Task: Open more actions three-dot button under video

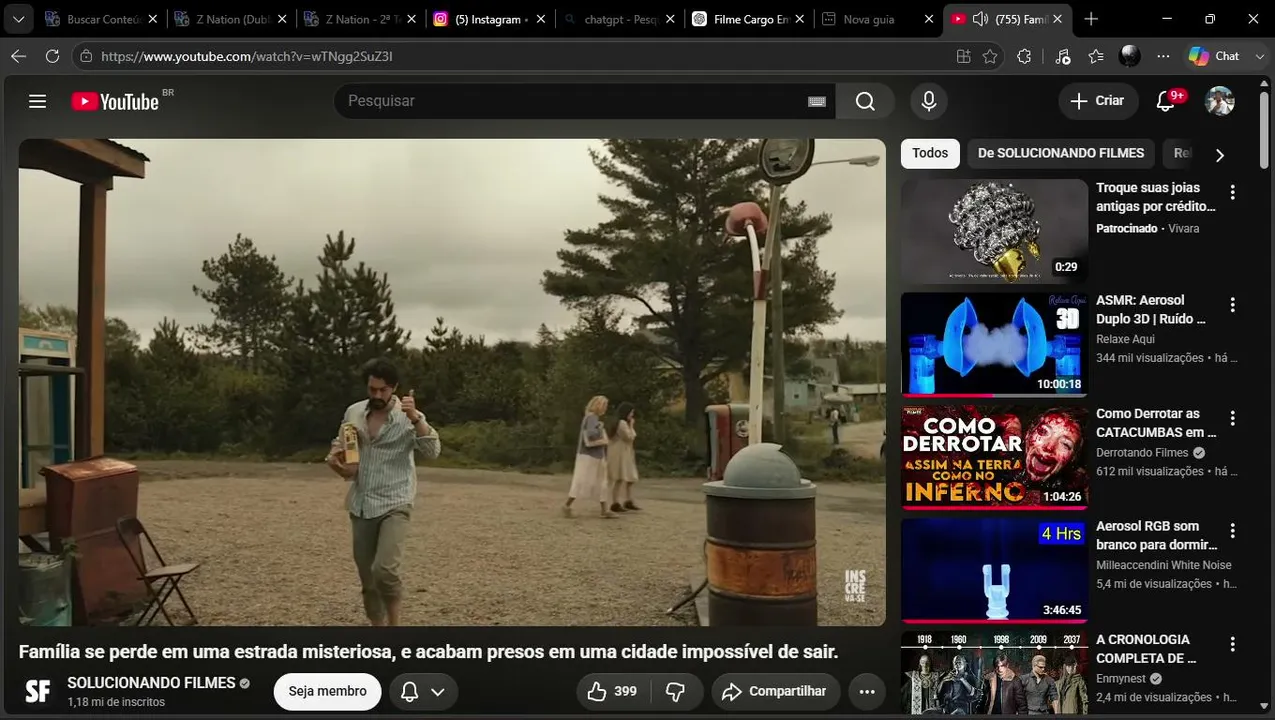Action: 867,691
